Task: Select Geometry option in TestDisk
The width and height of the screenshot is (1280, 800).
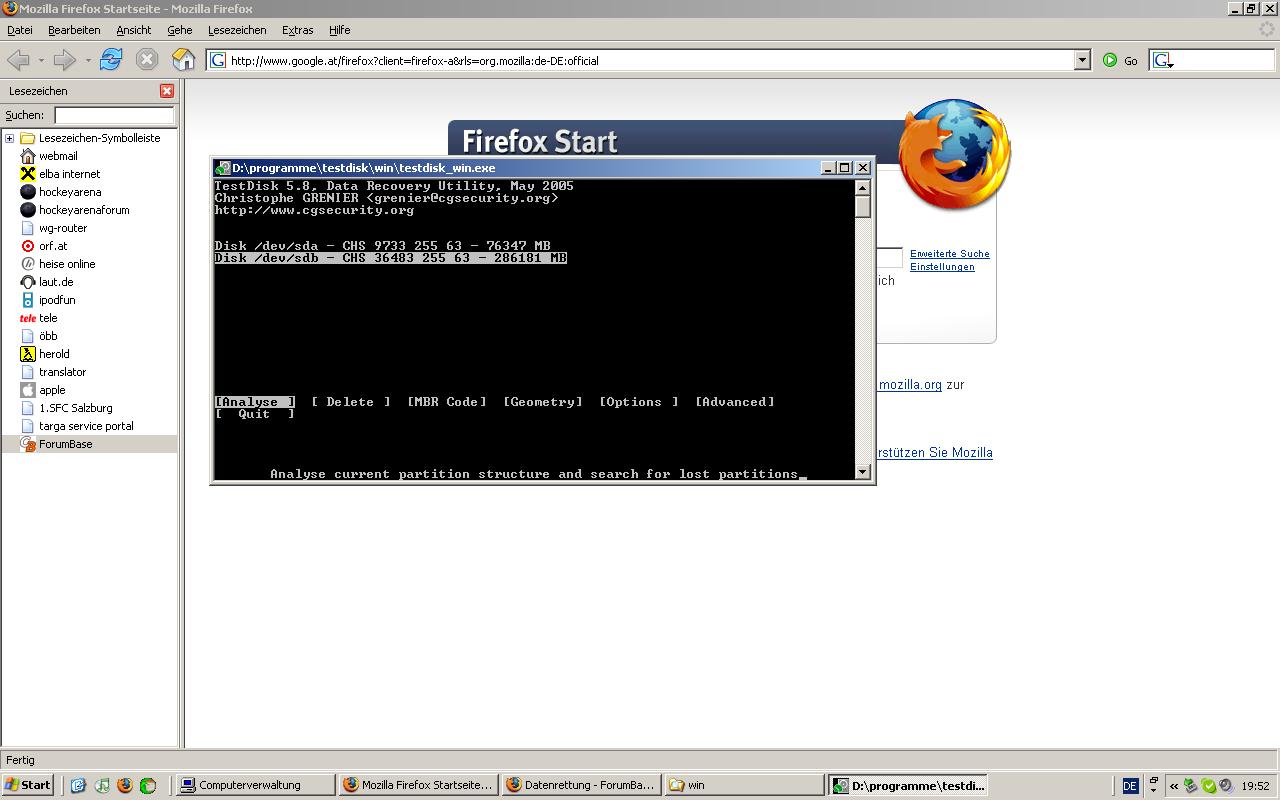Action: point(543,402)
